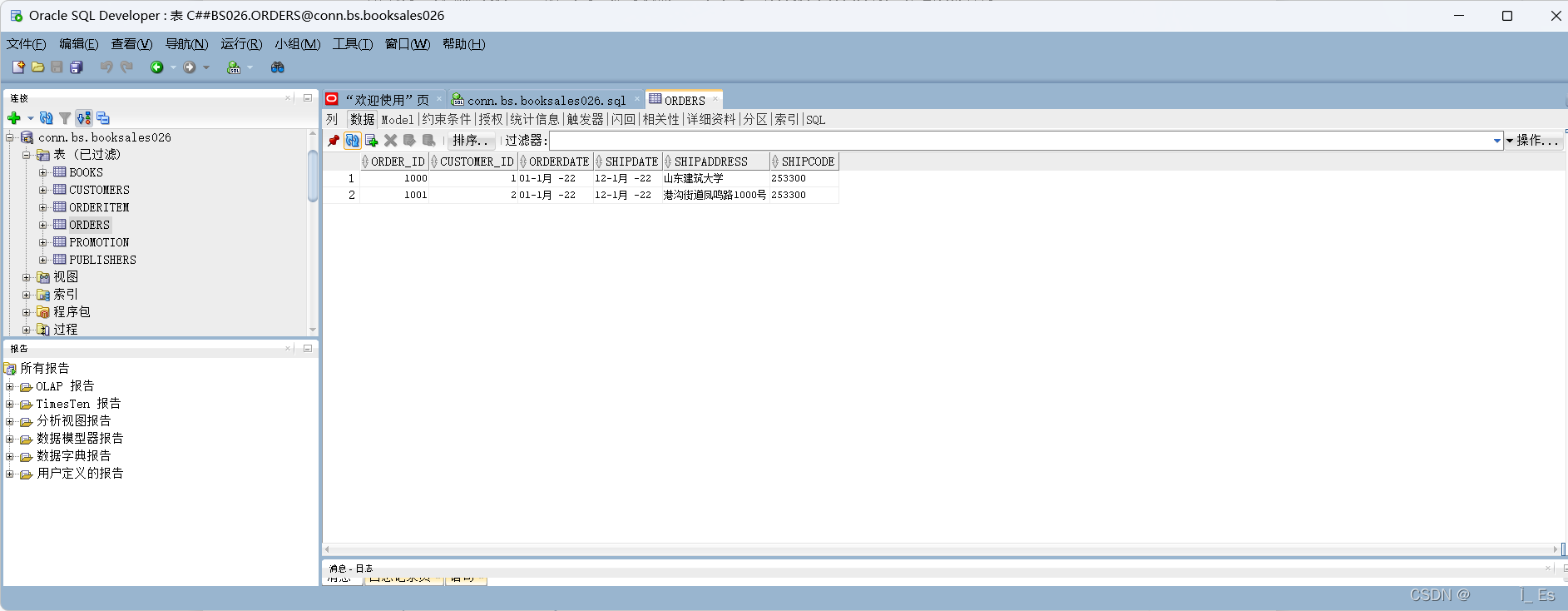This screenshot has height=611, width=1568.
Task: Switch to the conn.bs.booksales026.sql tab
Action: (x=546, y=100)
